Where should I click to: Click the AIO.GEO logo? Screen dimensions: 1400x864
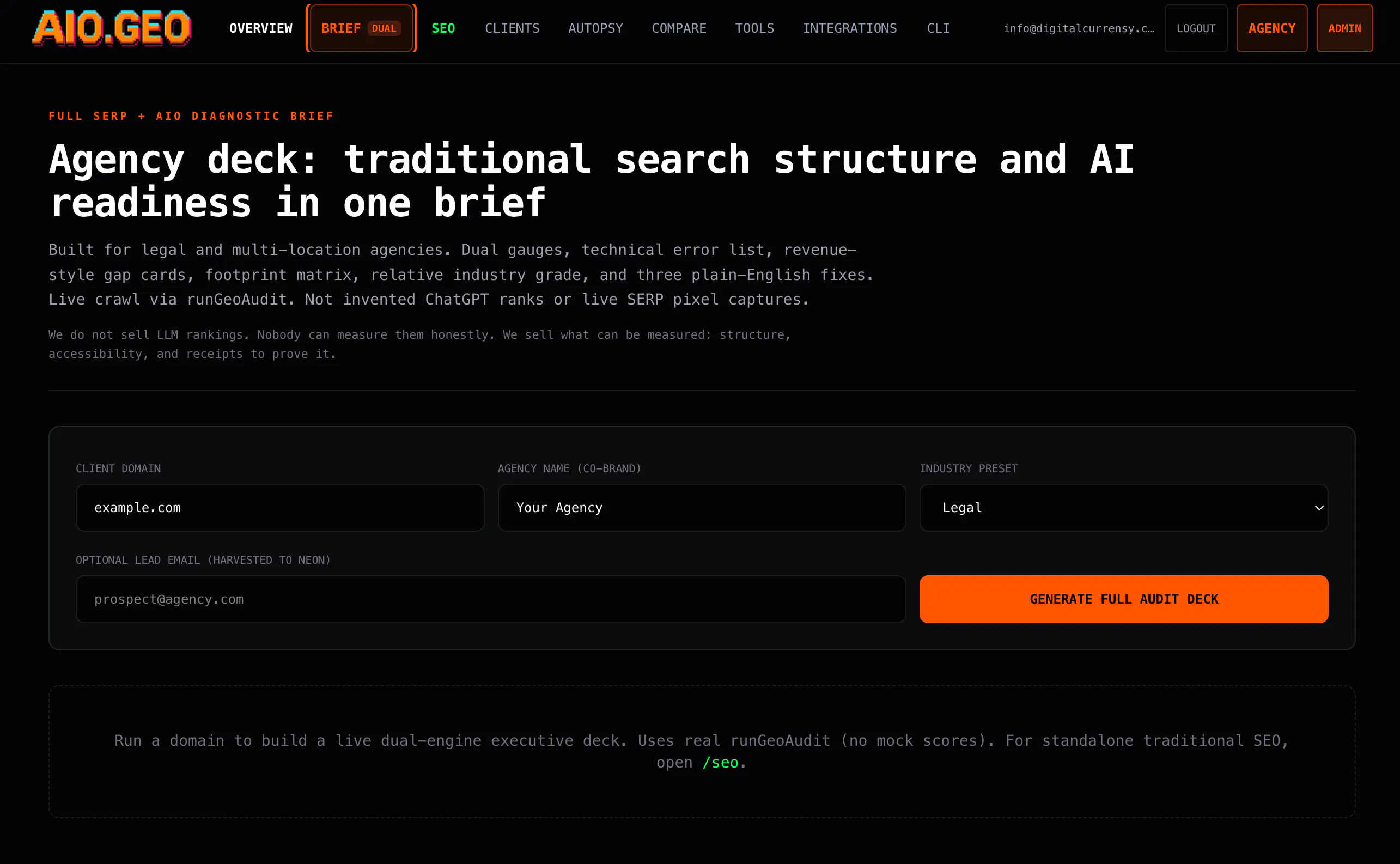point(112,28)
